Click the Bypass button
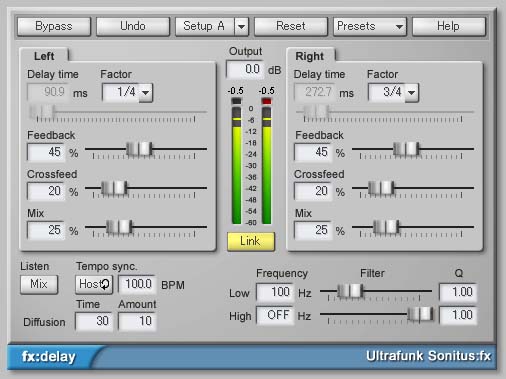506x379 pixels. [54, 26]
